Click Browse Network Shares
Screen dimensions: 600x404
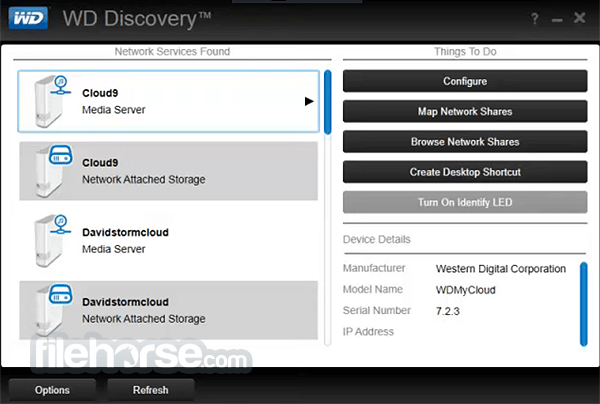[x=465, y=142]
